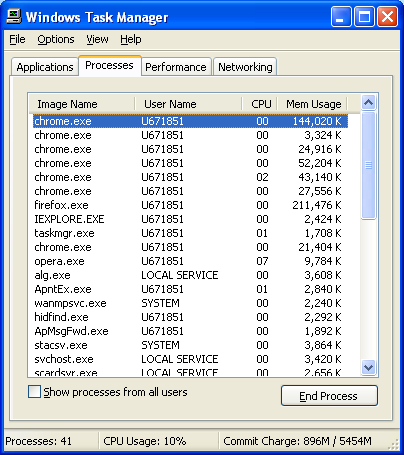Screen dimensions: 404x455
Task: Select chrome.exe row with 27,556 K
Action: [x=190, y=191]
